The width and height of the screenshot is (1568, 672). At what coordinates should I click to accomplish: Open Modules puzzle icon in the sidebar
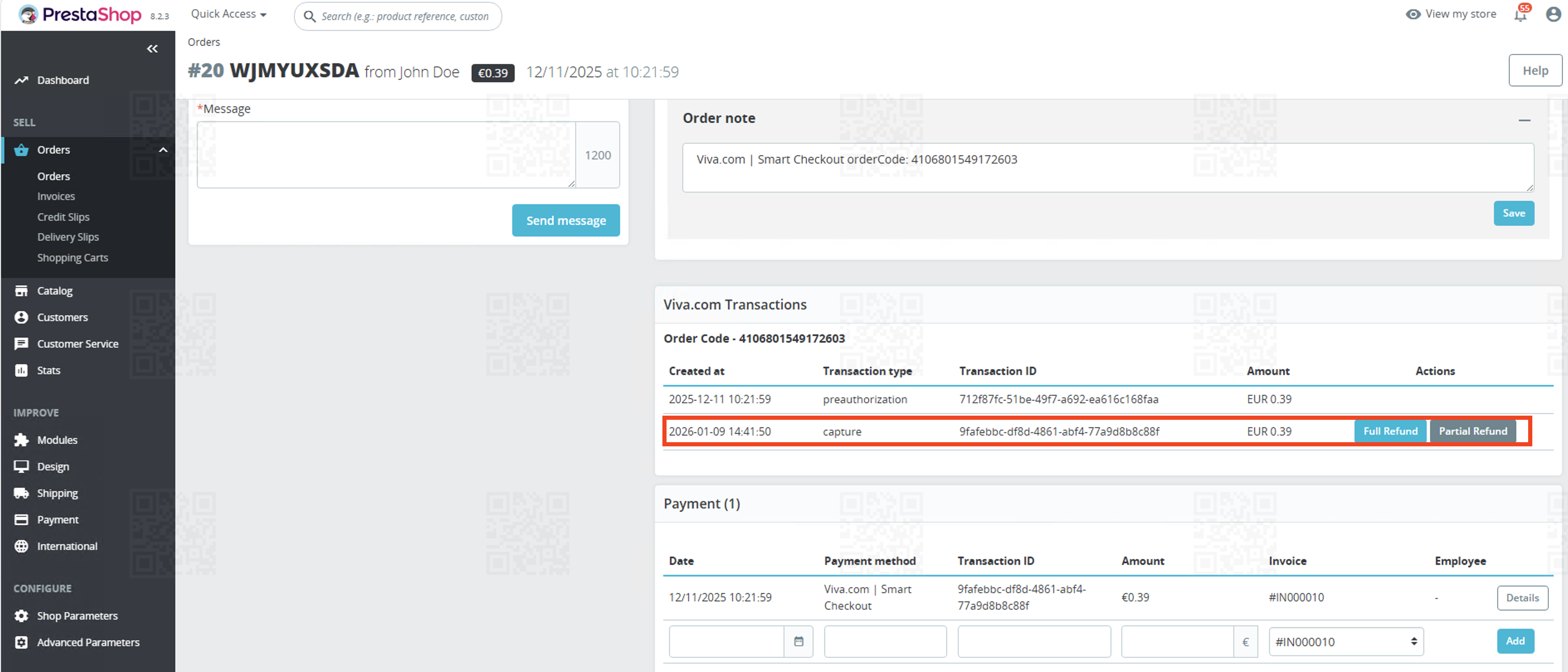coord(21,440)
